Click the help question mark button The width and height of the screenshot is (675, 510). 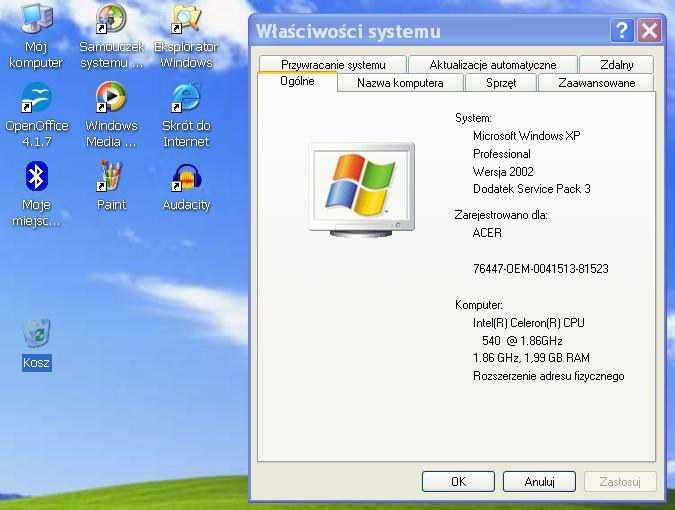622,31
